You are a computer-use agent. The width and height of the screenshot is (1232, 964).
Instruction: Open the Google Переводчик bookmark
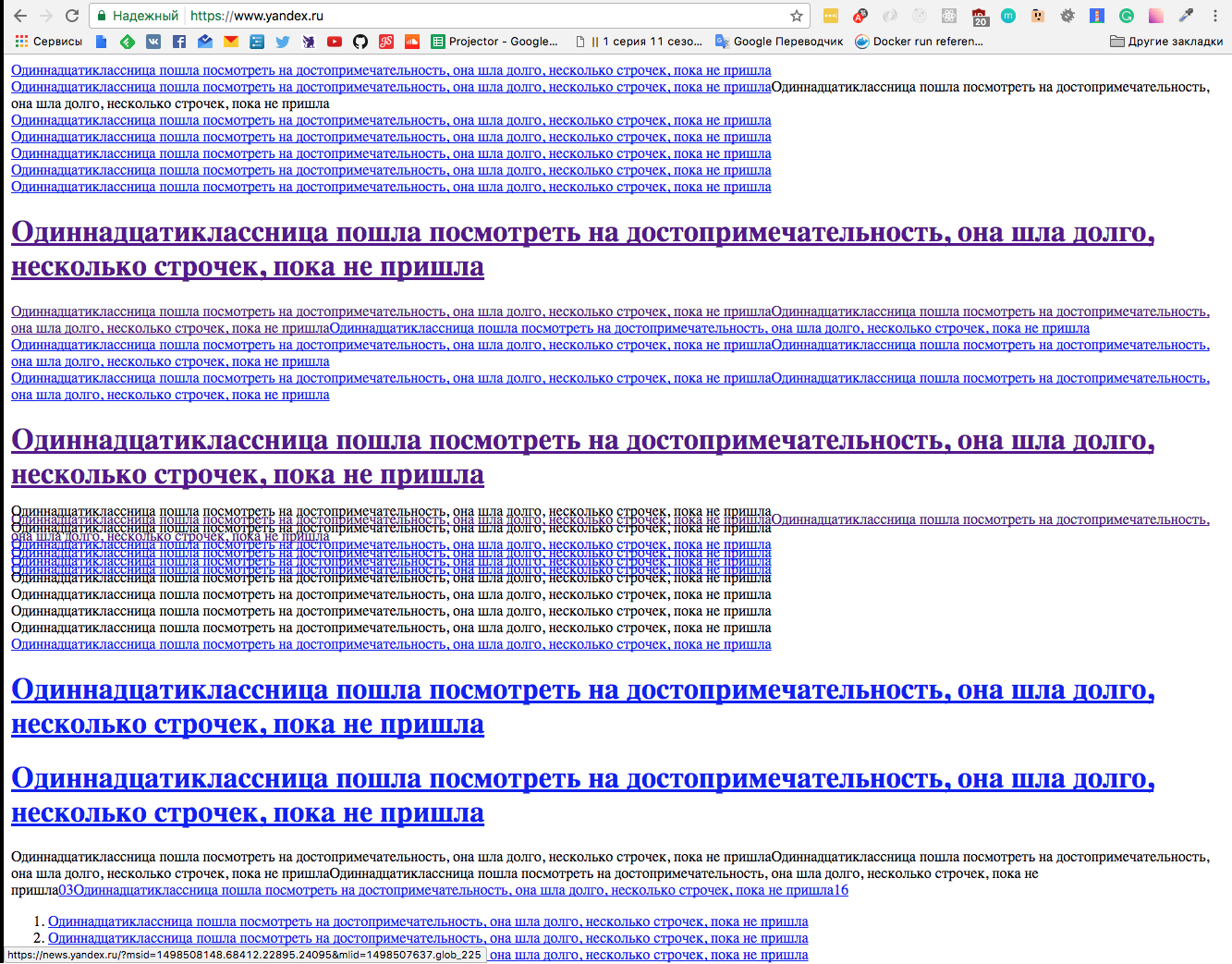click(780, 42)
